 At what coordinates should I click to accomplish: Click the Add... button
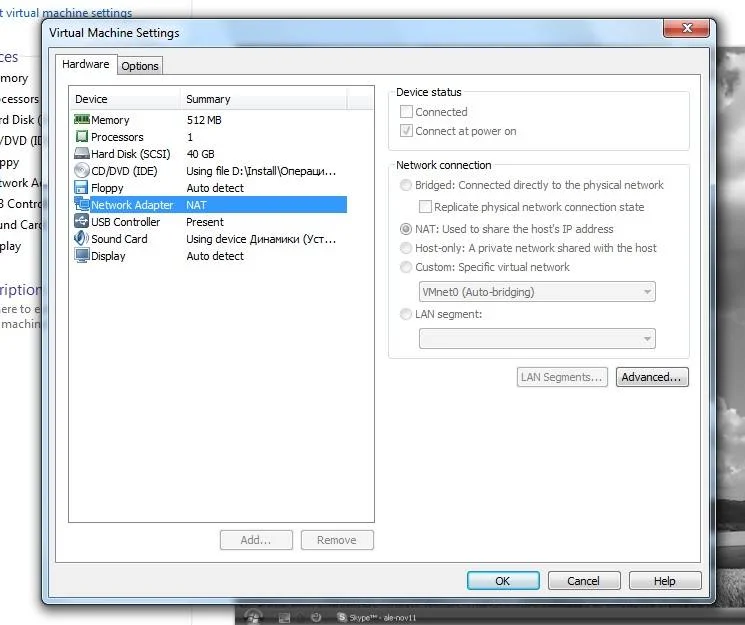[x=256, y=540]
